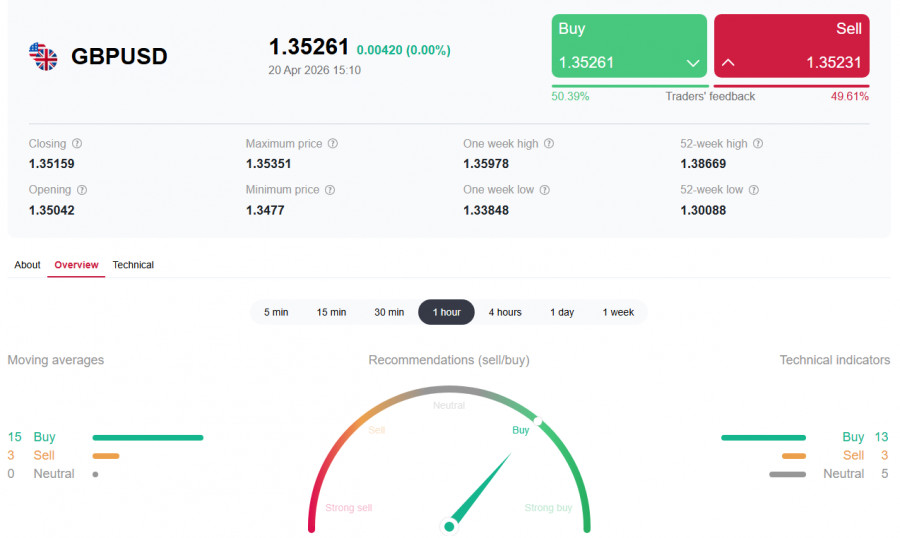Click the Technical indicators Sell 3 row
Screen dimensions: 900x538
[x=835, y=456]
